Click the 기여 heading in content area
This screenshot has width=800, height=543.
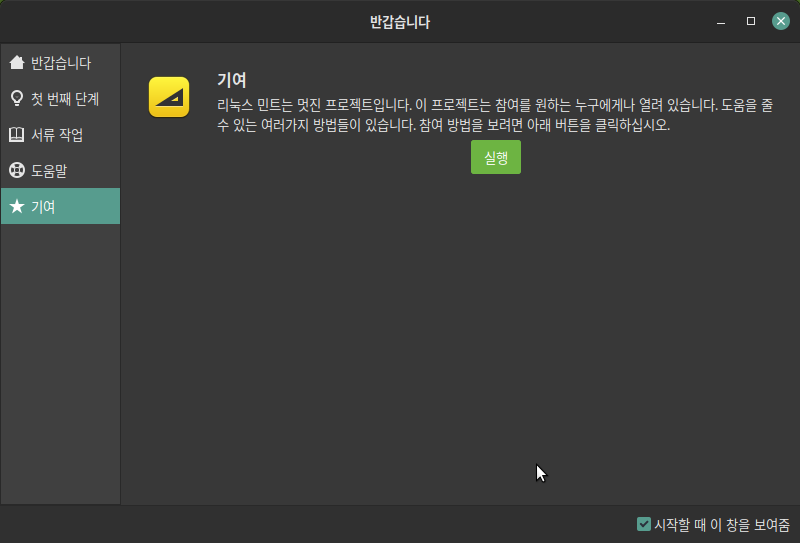tap(232, 80)
